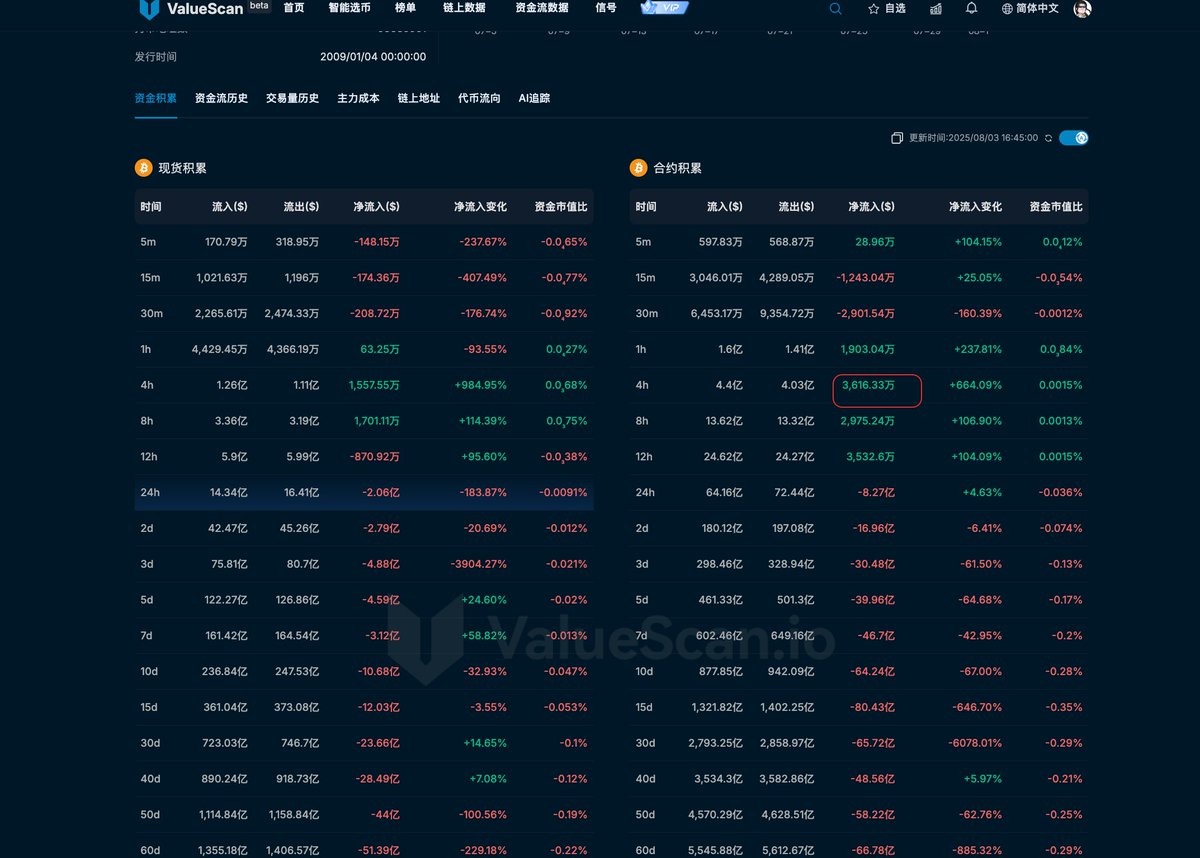
Task: Click contract 2d outflow 197.08亿
Action: coord(792,528)
